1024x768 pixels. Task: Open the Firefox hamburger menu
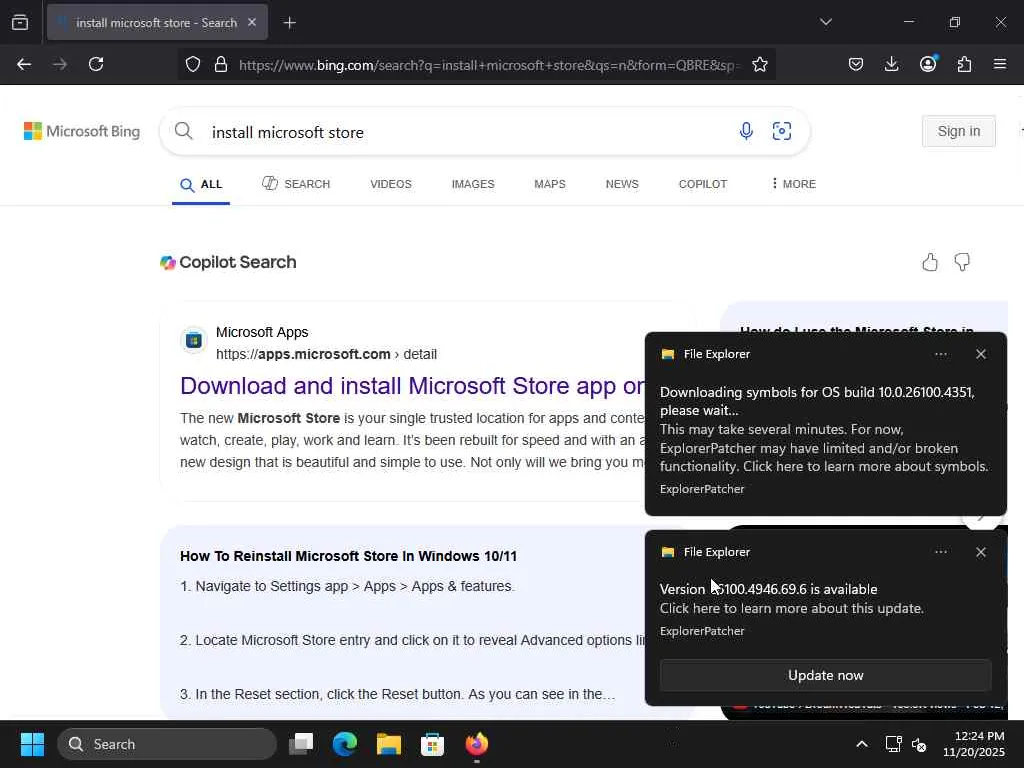[1000, 64]
